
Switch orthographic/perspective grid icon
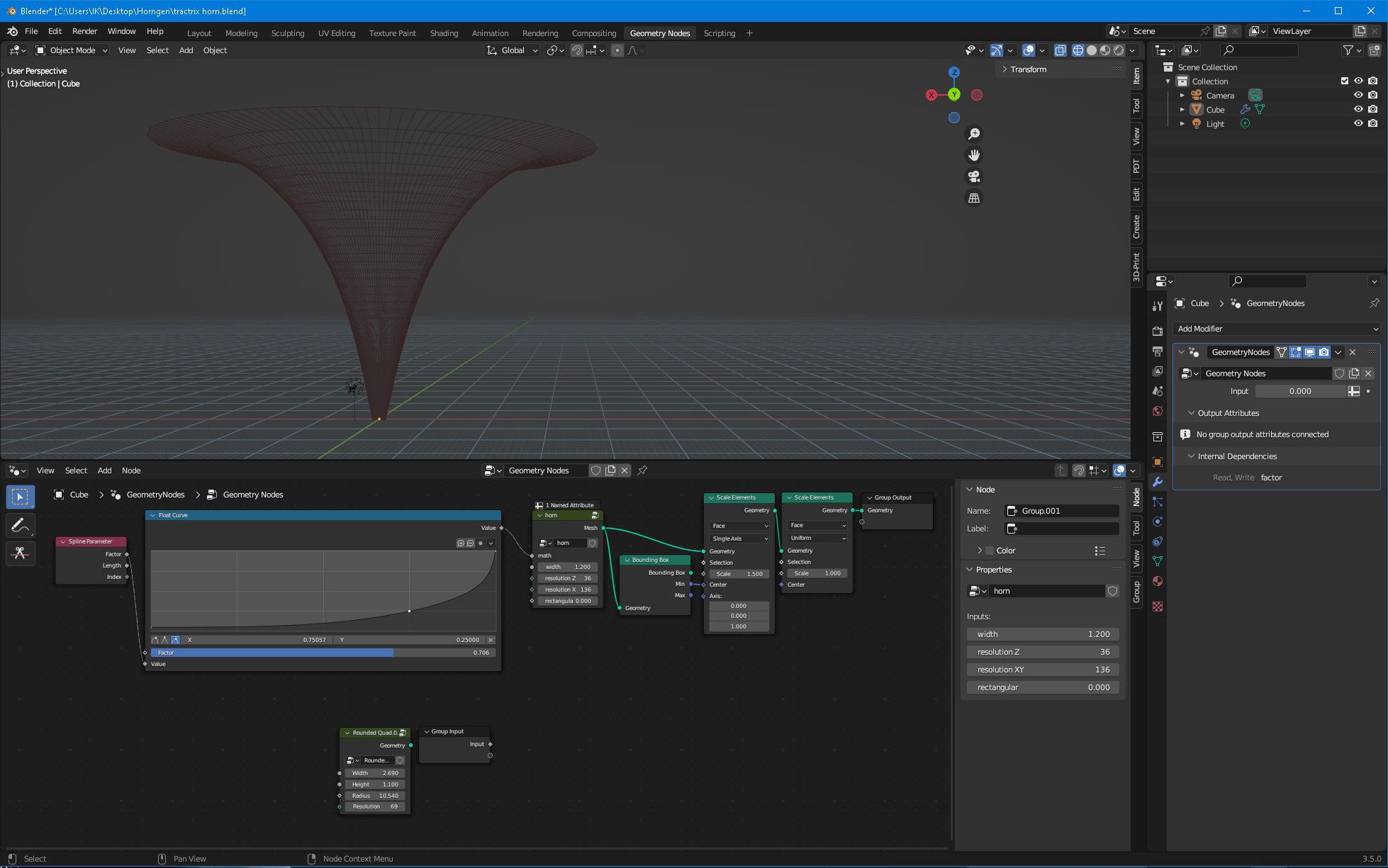(974, 198)
